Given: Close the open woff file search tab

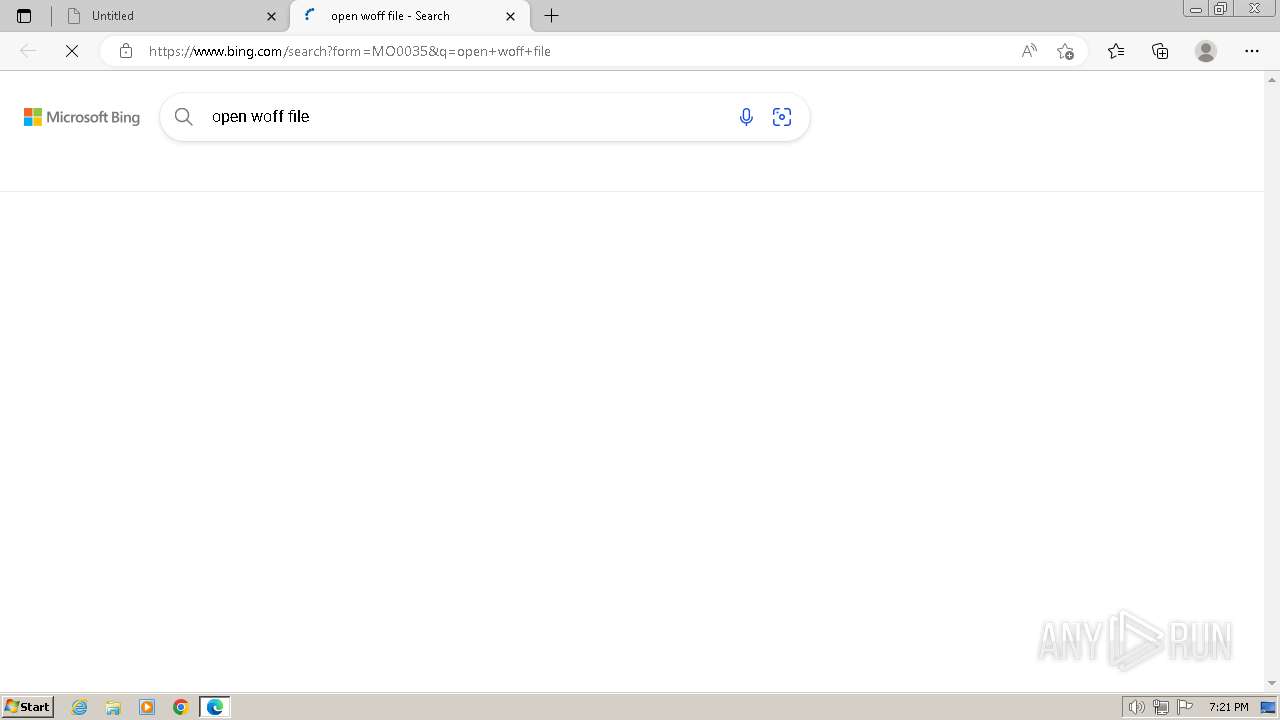Looking at the screenshot, I should coord(511,16).
